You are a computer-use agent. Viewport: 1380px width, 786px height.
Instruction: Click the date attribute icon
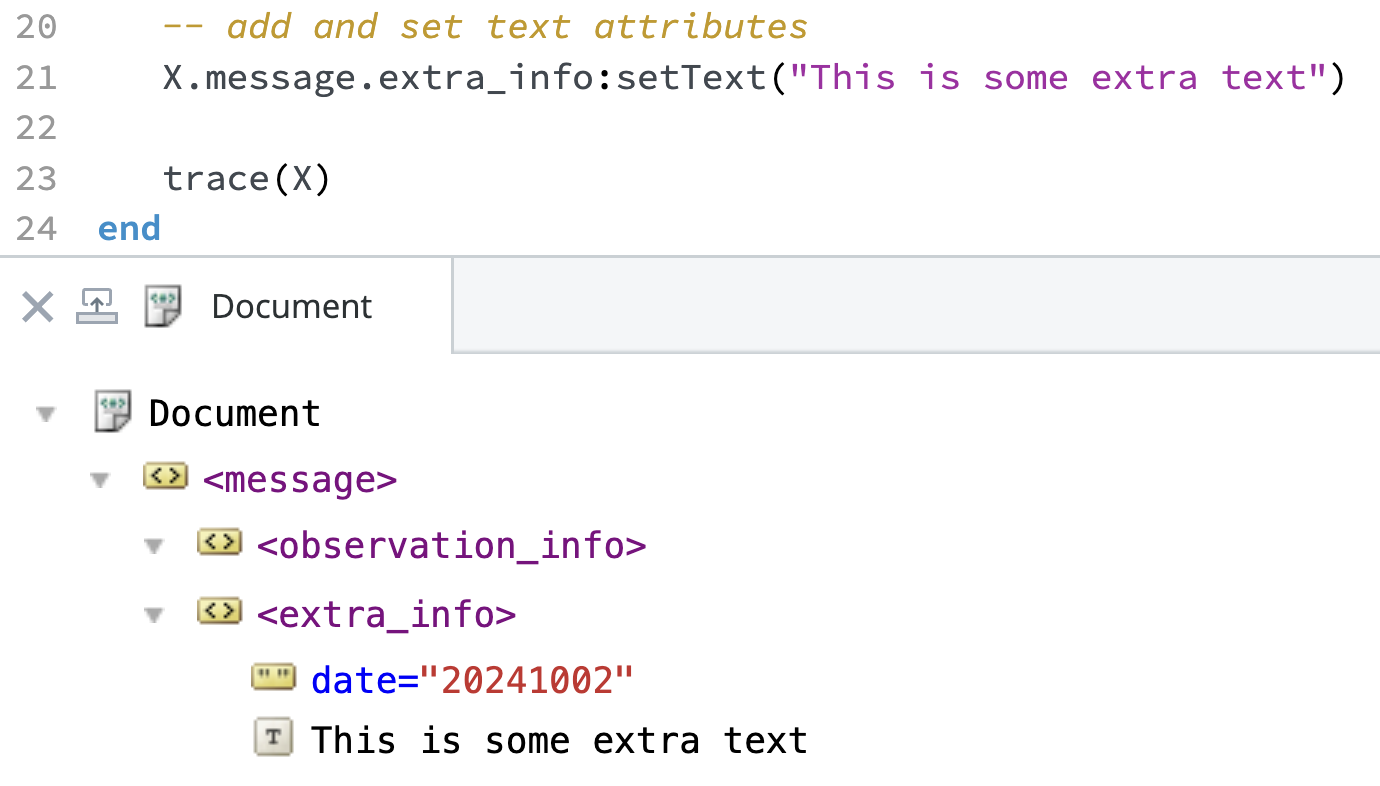(x=274, y=678)
